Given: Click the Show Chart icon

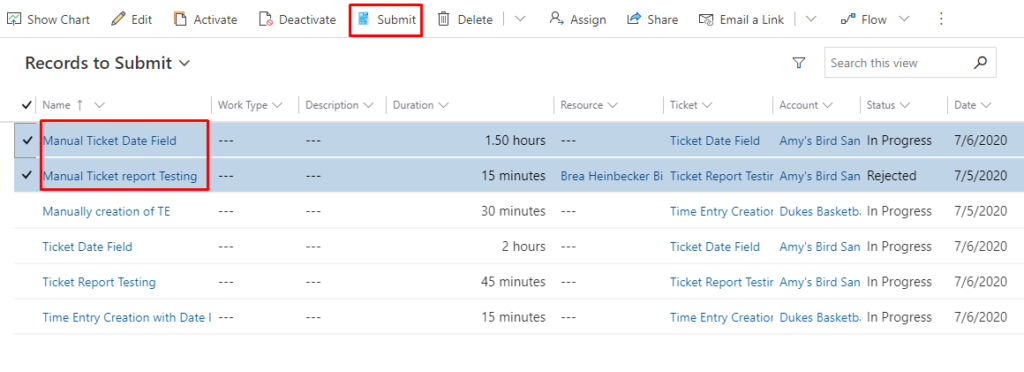Looking at the screenshot, I should click(14, 20).
